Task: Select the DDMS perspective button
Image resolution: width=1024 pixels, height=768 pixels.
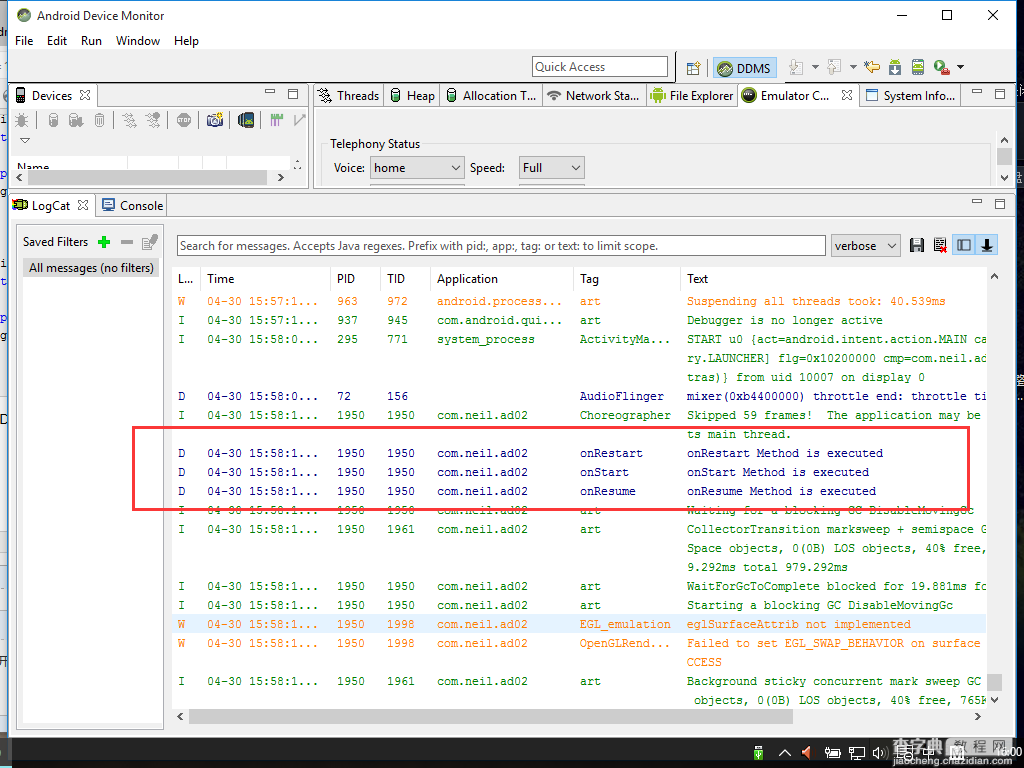Action: (744, 68)
